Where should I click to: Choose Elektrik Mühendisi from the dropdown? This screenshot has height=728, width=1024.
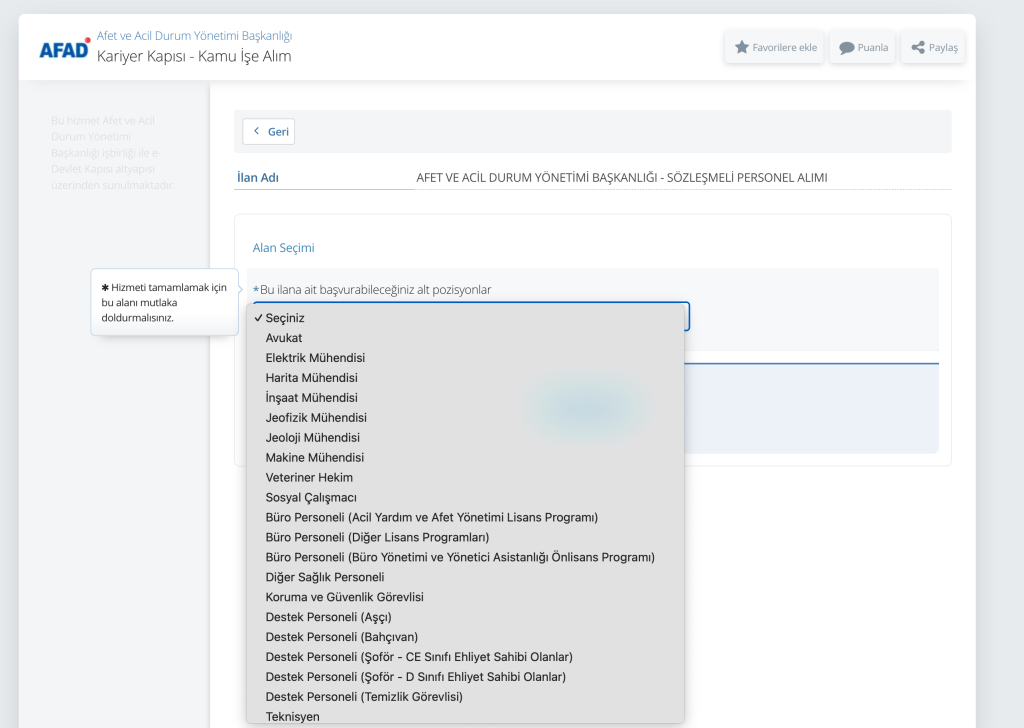(315, 358)
